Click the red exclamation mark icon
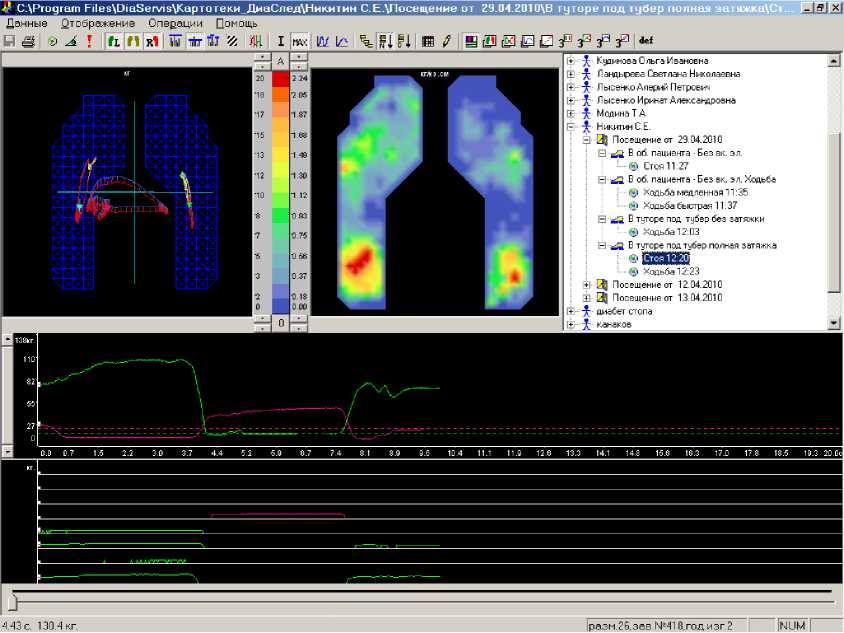The width and height of the screenshot is (844, 633). pyautogui.click(x=88, y=42)
